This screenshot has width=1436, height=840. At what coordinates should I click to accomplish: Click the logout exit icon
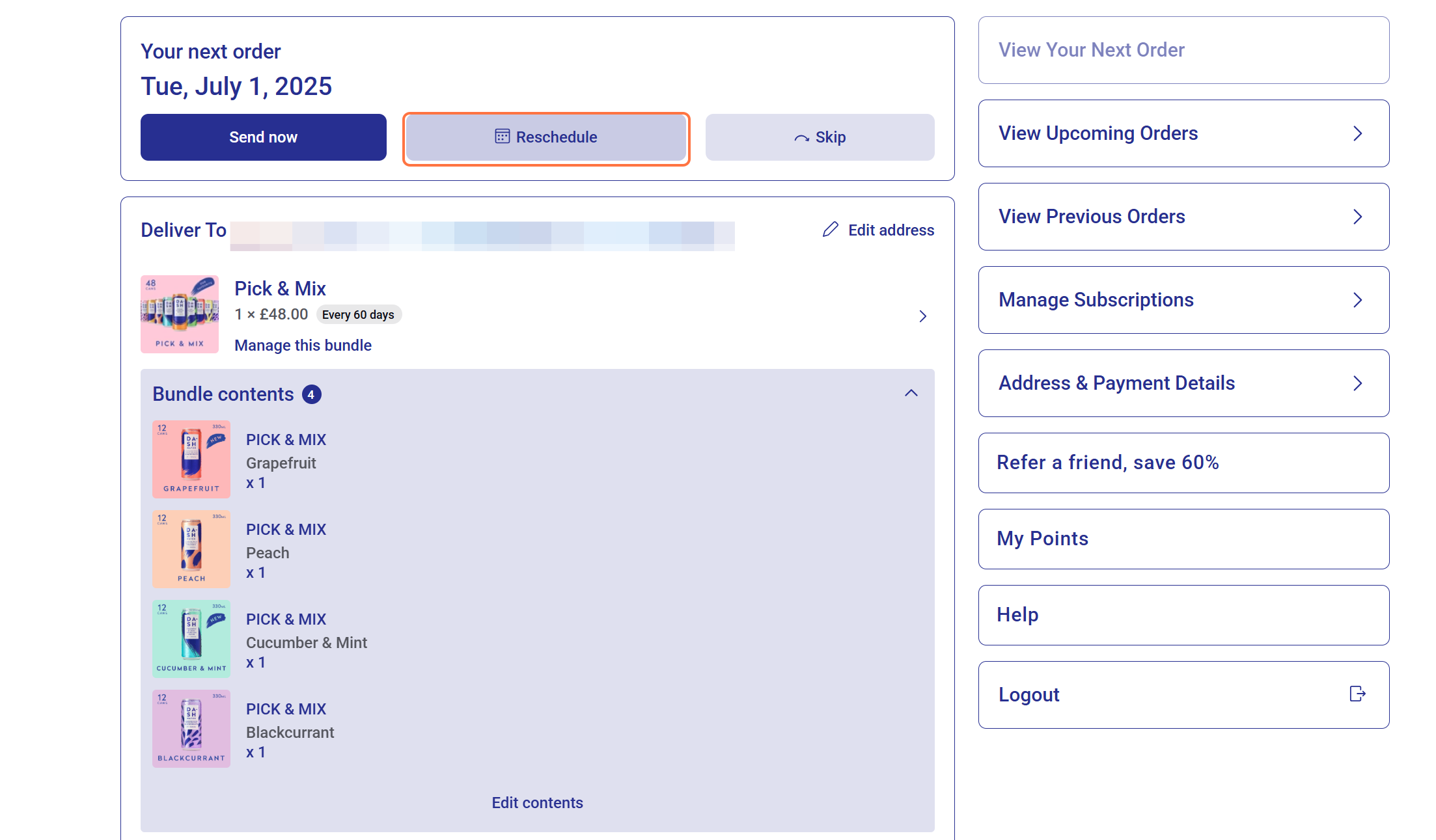[1357, 694]
